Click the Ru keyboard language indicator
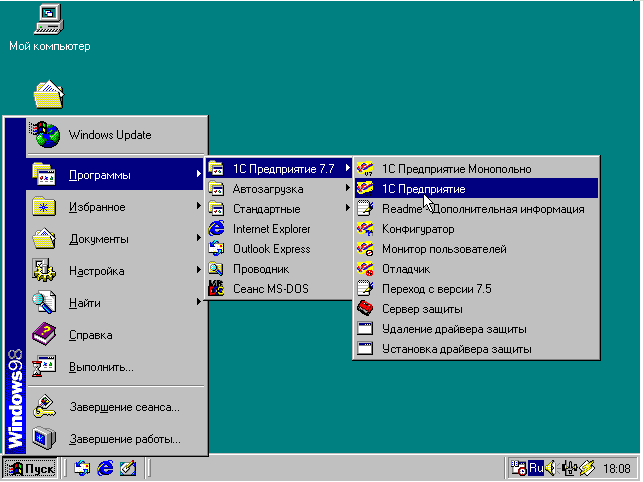Viewport: 643px width, 482px height. [x=536, y=468]
